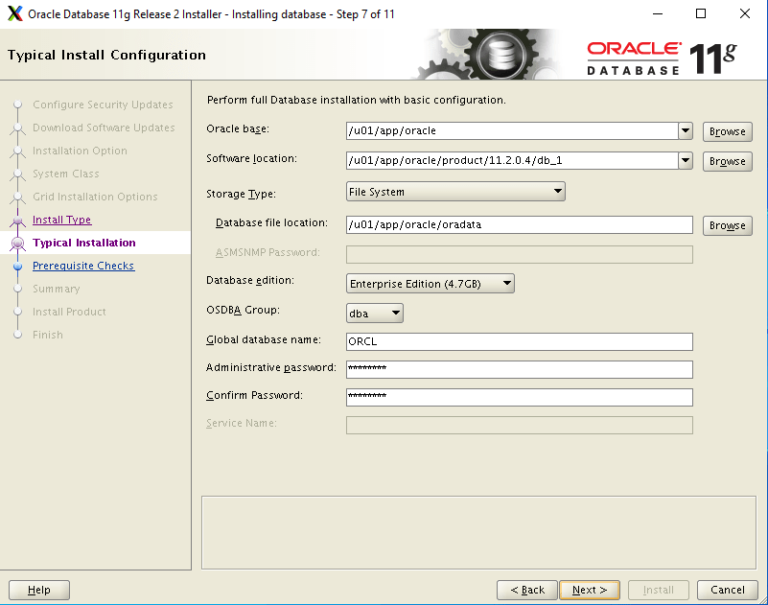This screenshot has height=605, width=768.
Task: Click the 'Perform full Database installation' description text
Action: pyautogui.click(x=356, y=100)
